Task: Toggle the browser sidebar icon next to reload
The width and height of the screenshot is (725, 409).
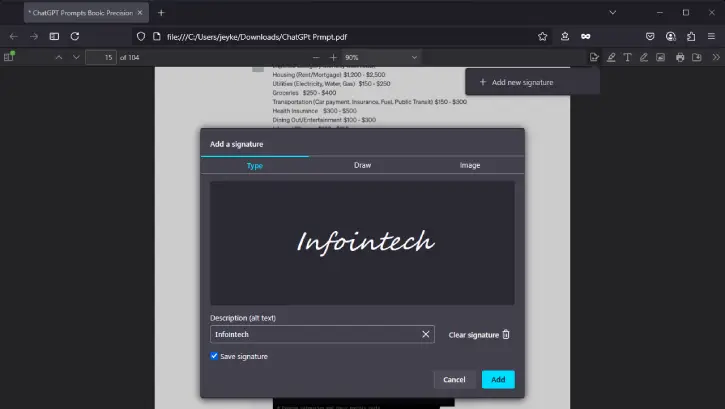Action: [54, 37]
